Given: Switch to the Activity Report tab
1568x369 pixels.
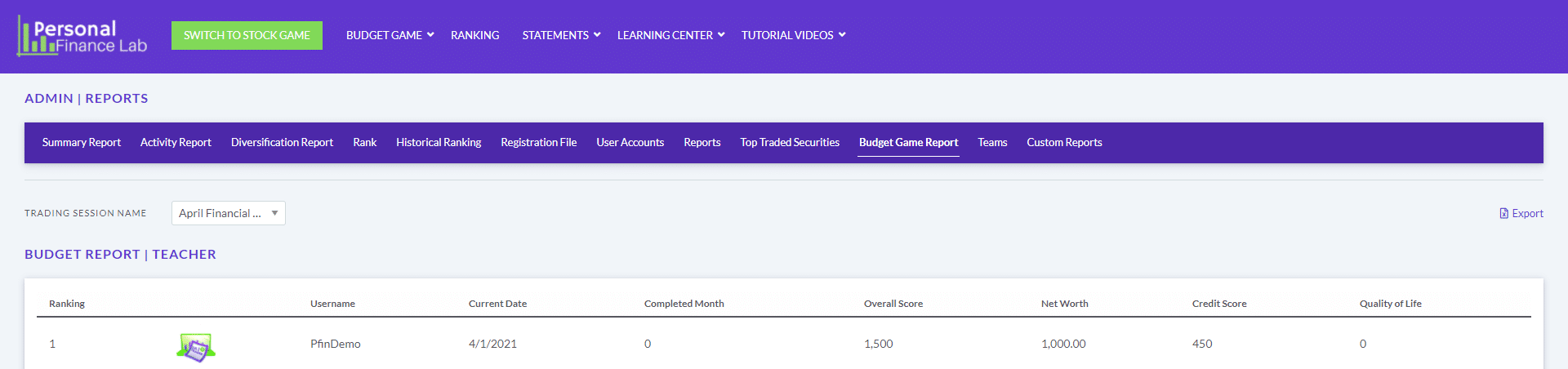Looking at the screenshot, I should click(176, 142).
